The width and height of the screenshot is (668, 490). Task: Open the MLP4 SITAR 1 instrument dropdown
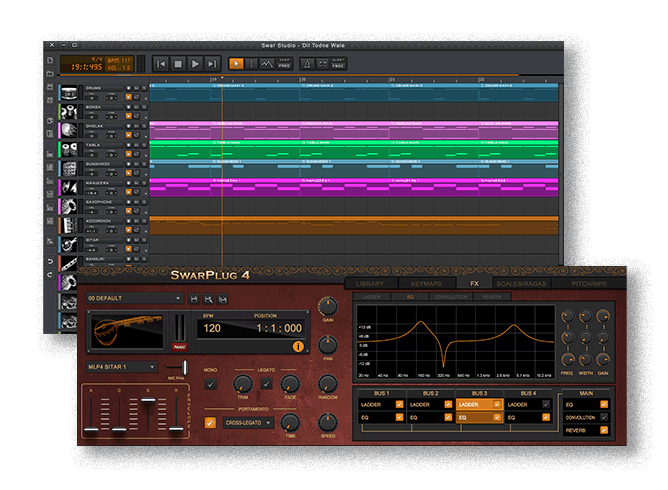[x=122, y=367]
